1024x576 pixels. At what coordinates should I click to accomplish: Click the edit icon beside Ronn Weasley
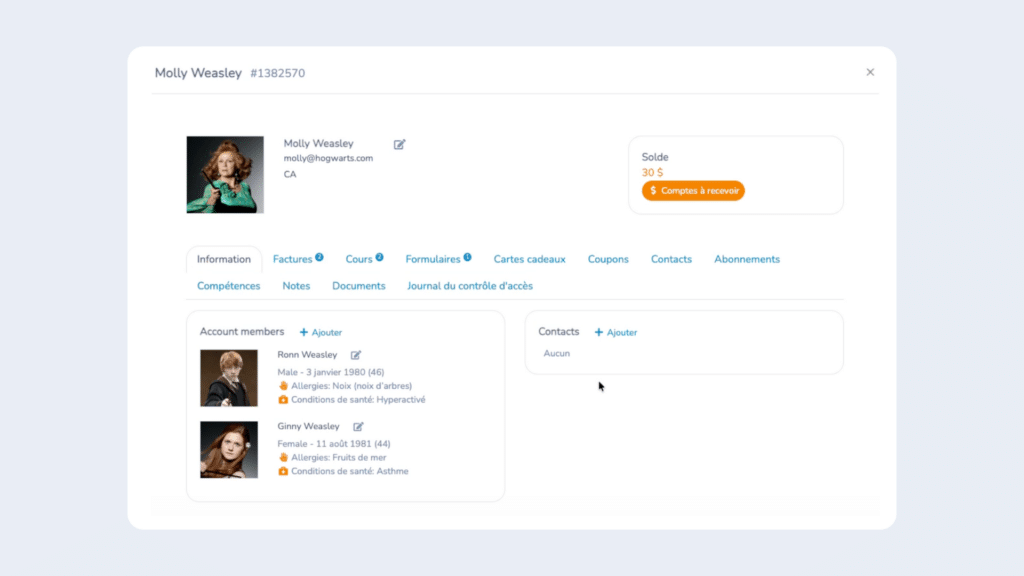coord(356,355)
